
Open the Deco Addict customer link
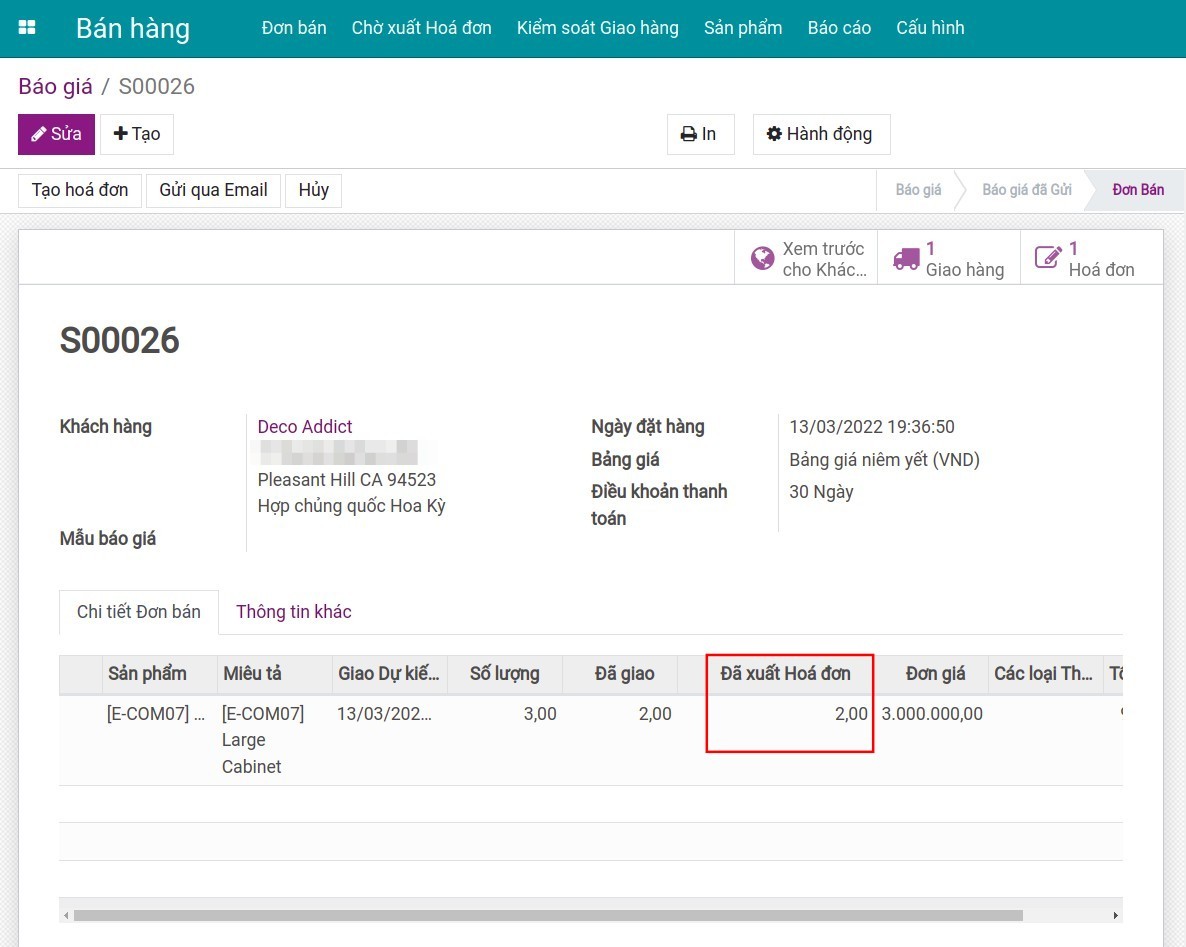305,427
